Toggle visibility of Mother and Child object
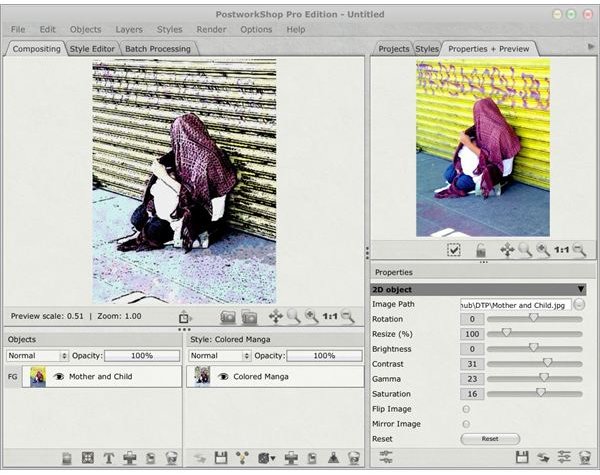The height and width of the screenshot is (475, 600). (59, 377)
